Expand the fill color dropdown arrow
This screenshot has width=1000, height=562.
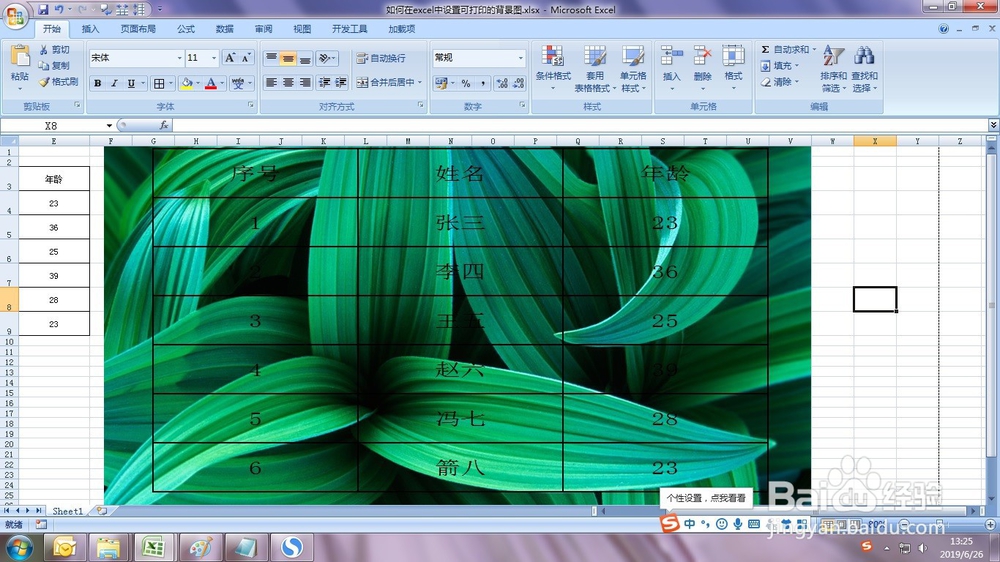click(x=198, y=83)
